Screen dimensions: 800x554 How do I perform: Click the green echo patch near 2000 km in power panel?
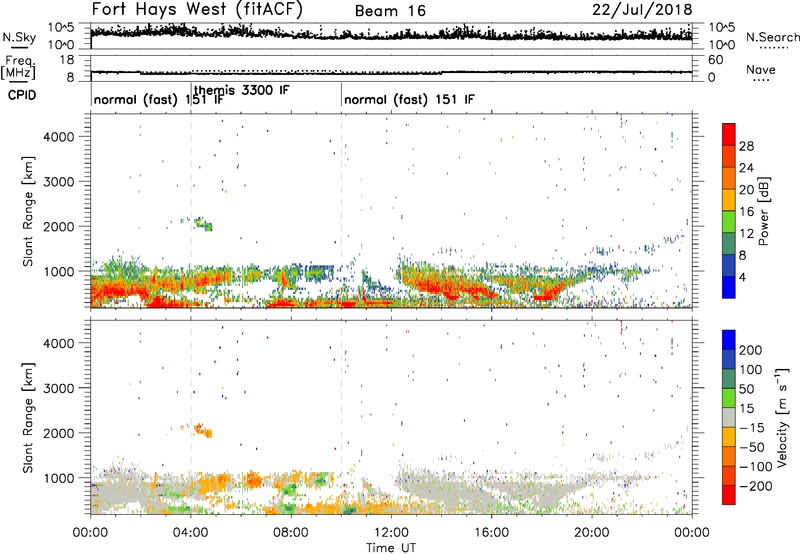tap(203, 223)
